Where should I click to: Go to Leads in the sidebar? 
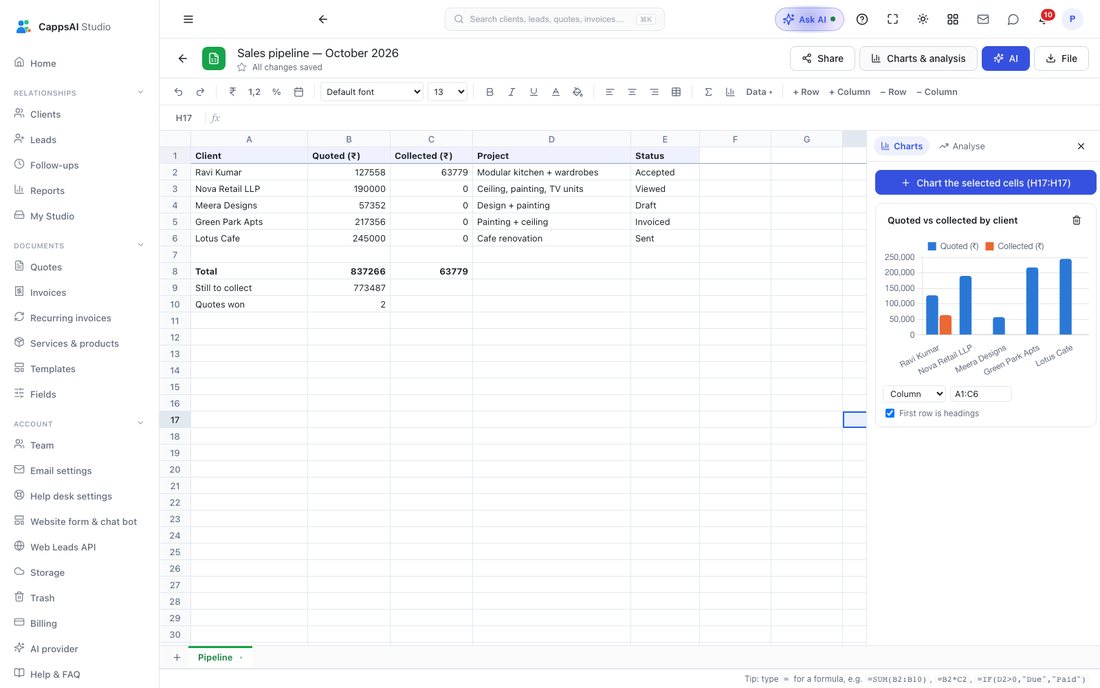pos(43,140)
